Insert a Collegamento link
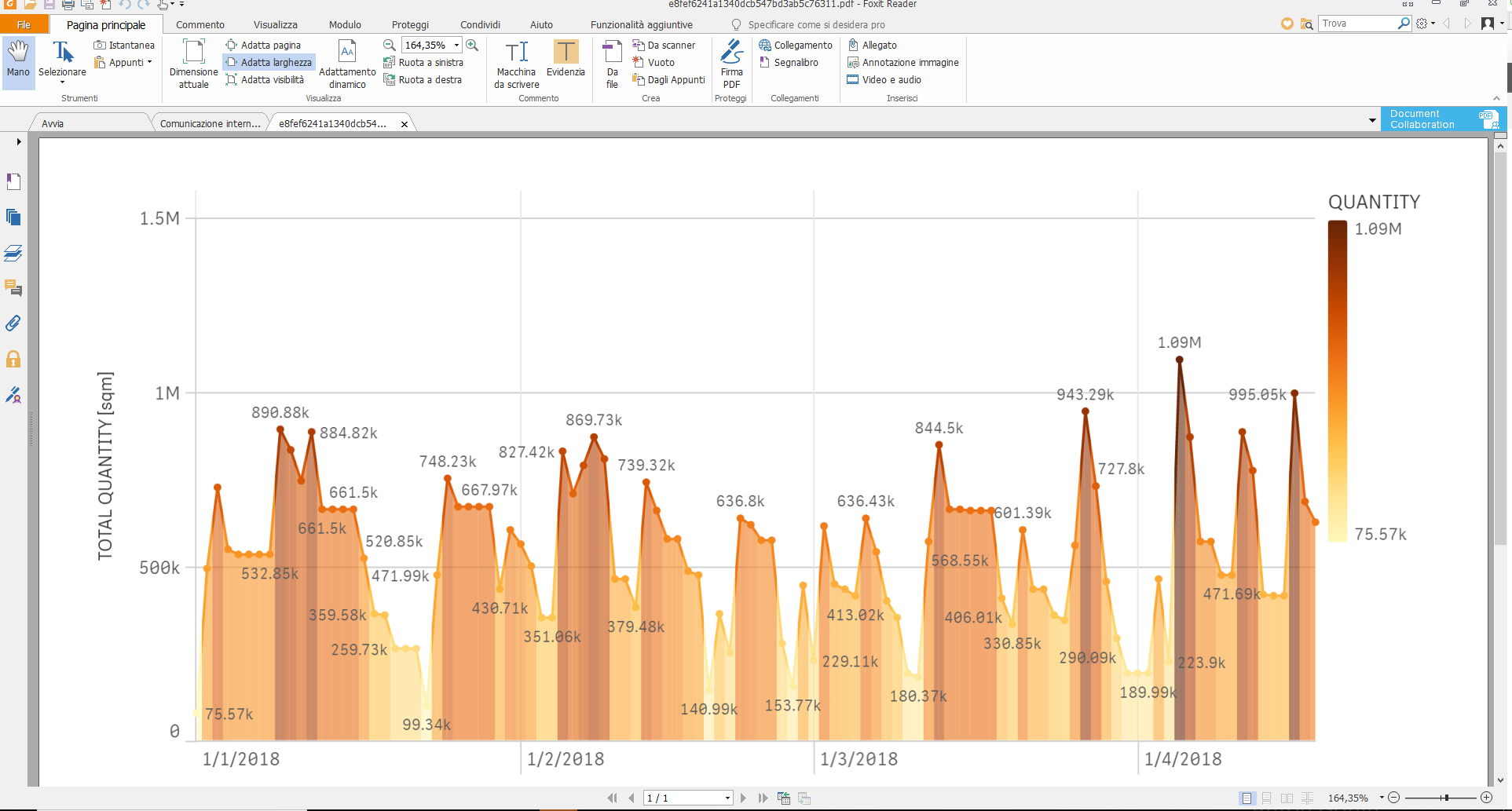Viewport: 1512px width, 811px height. (x=796, y=45)
